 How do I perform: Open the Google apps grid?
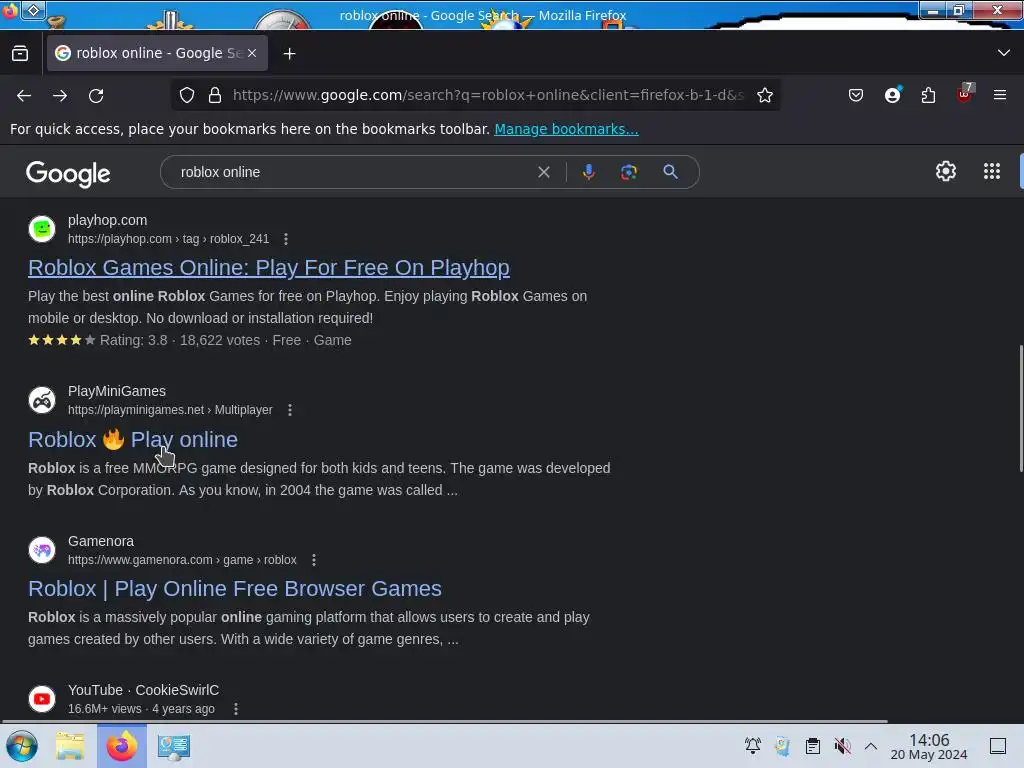pos(992,172)
